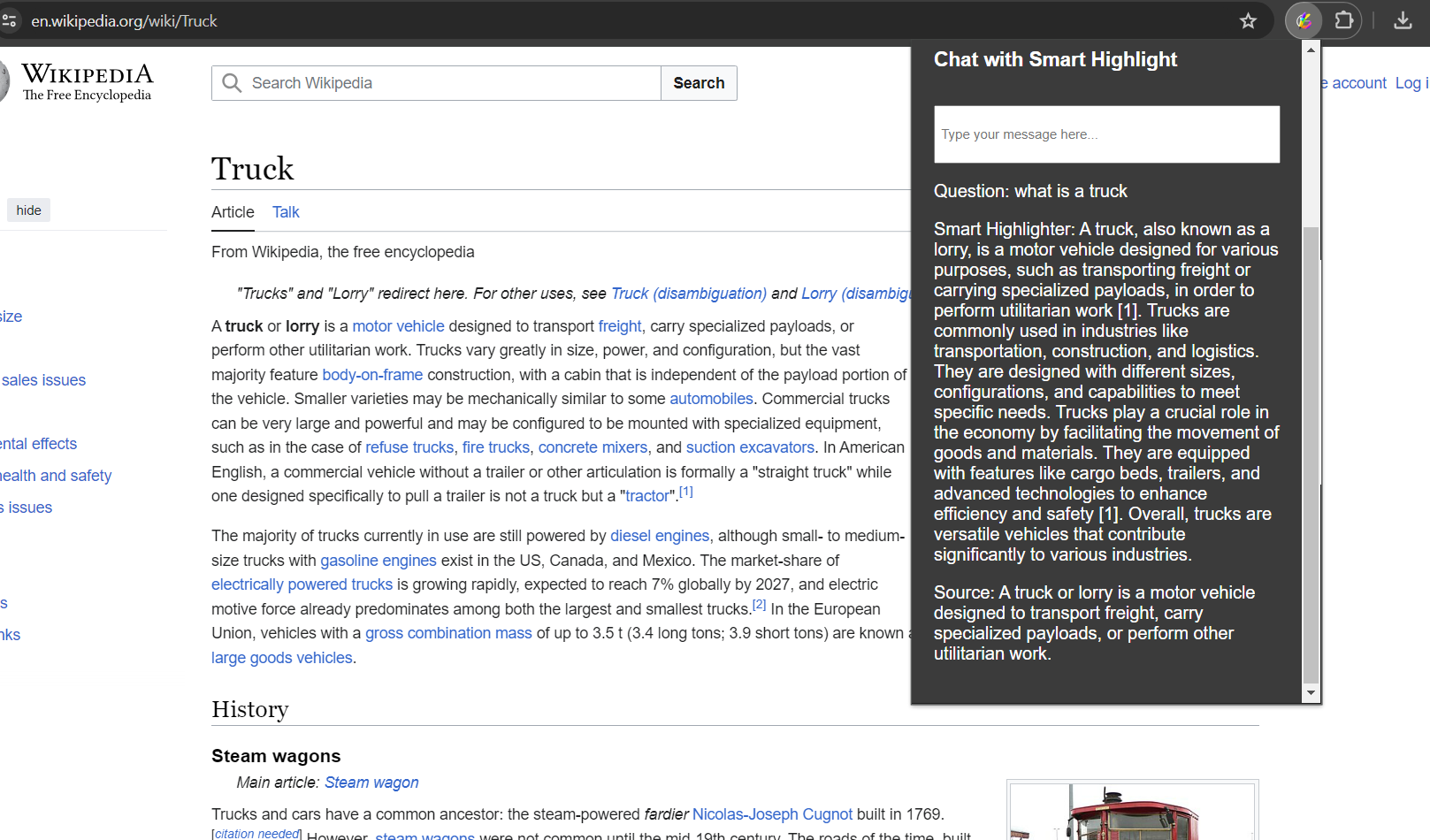This screenshot has width=1430, height=840.
Task: Click the 'History' section heading
Action: coord(250,709)
